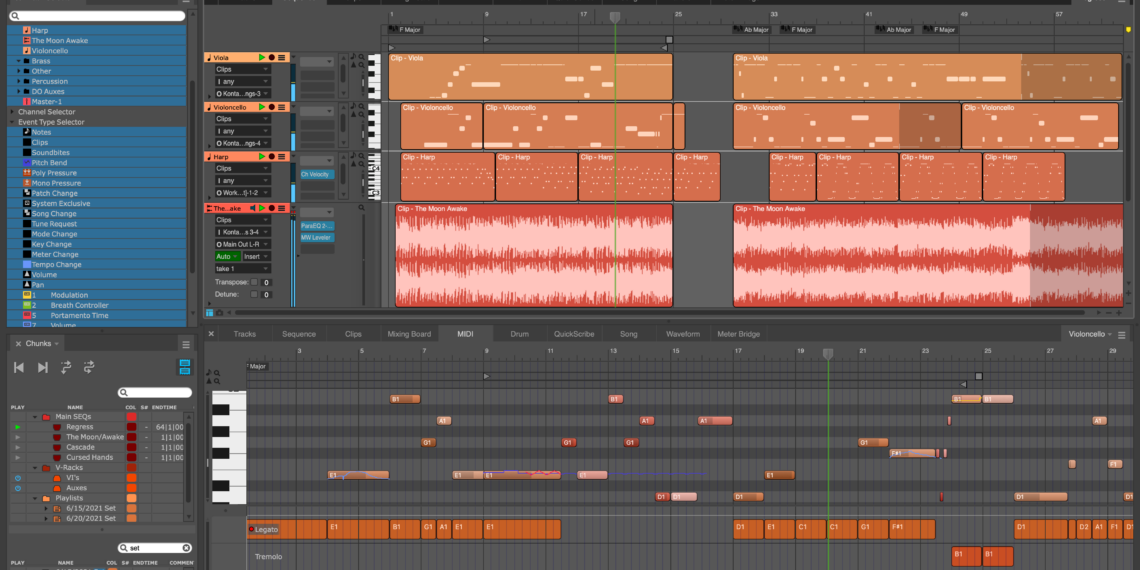Toggle play-enable for Regress chunk
The width and height of the screenshot is (1140, 570).
pyautogui.click(x=17, y=427)
